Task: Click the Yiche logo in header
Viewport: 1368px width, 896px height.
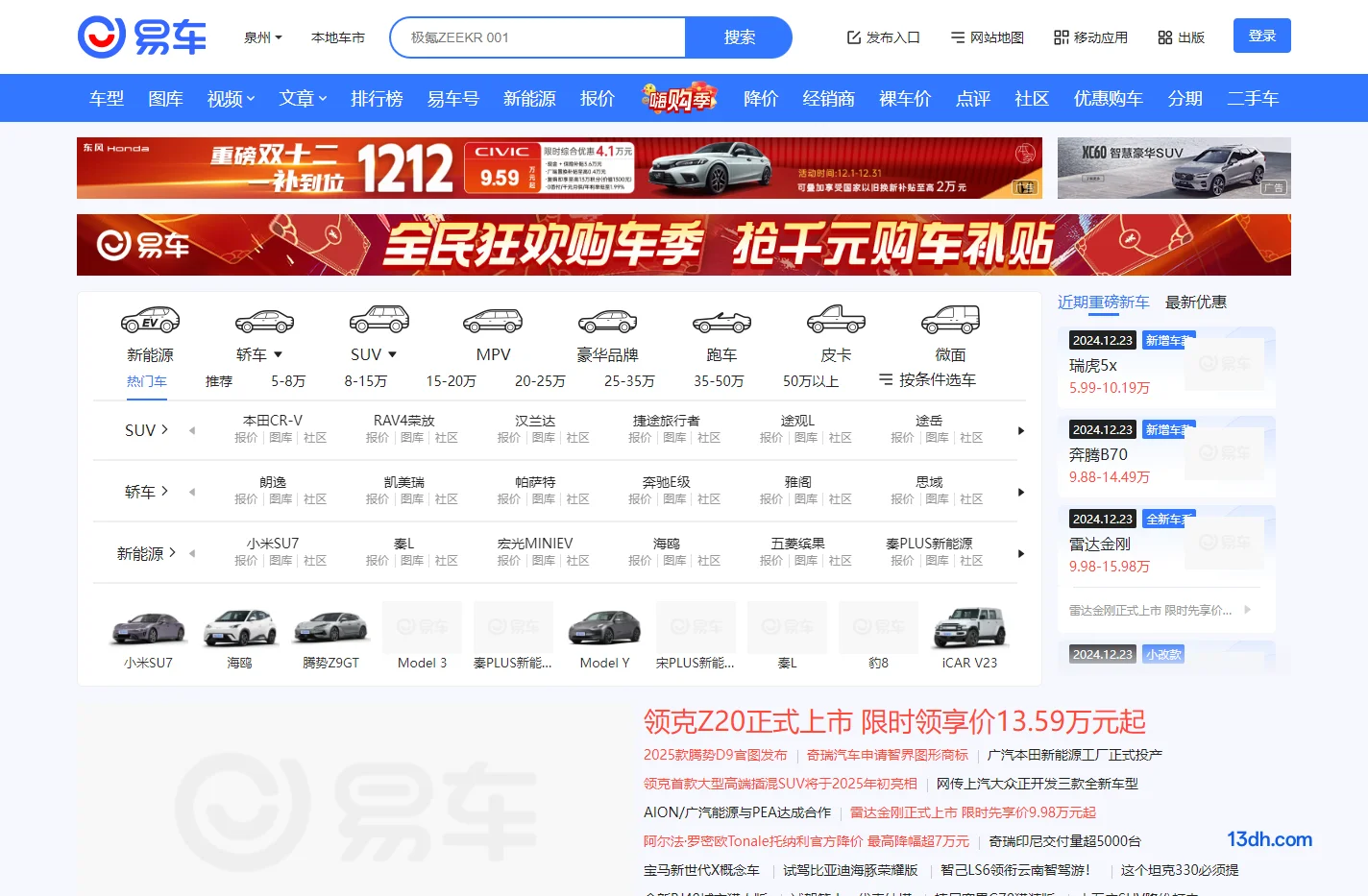Action: pos(142,37)
